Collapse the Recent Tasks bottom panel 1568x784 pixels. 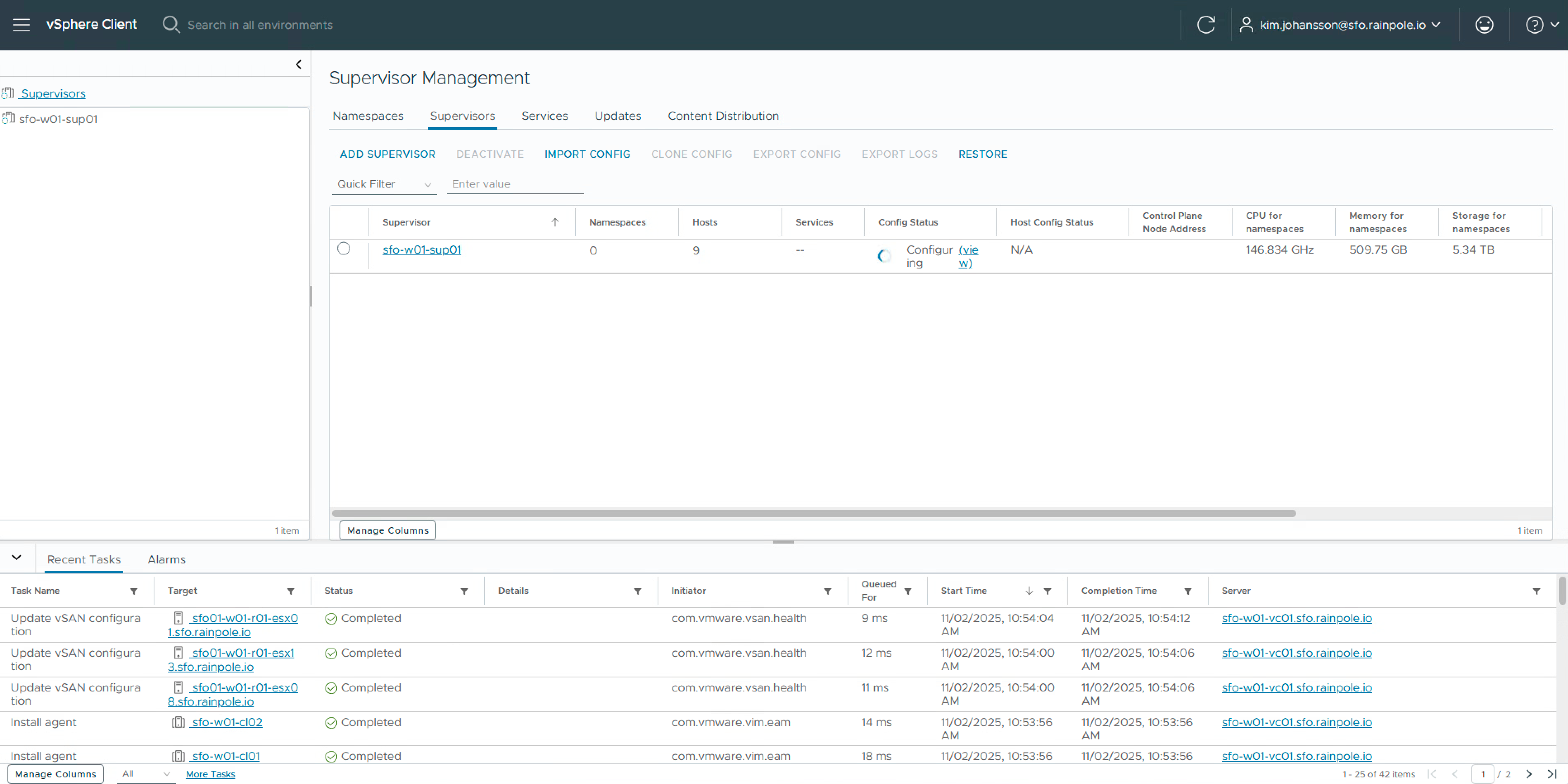pyautogui.click(x=17, y=558)
